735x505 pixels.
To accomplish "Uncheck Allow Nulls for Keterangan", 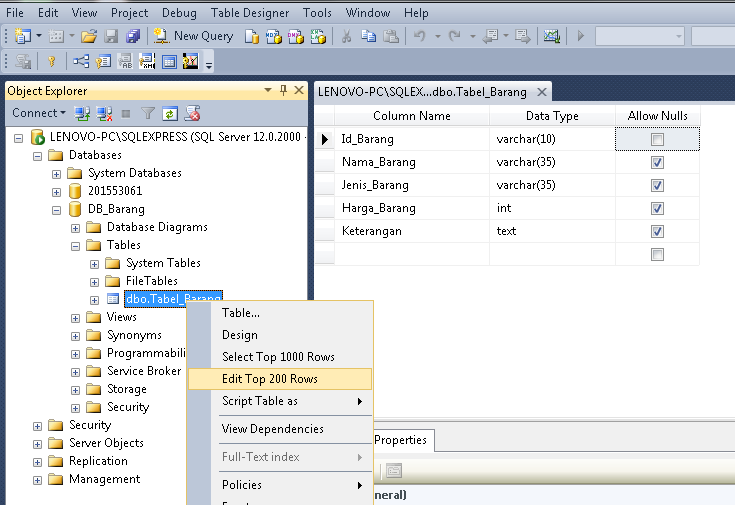I will (x=657, y=231).
